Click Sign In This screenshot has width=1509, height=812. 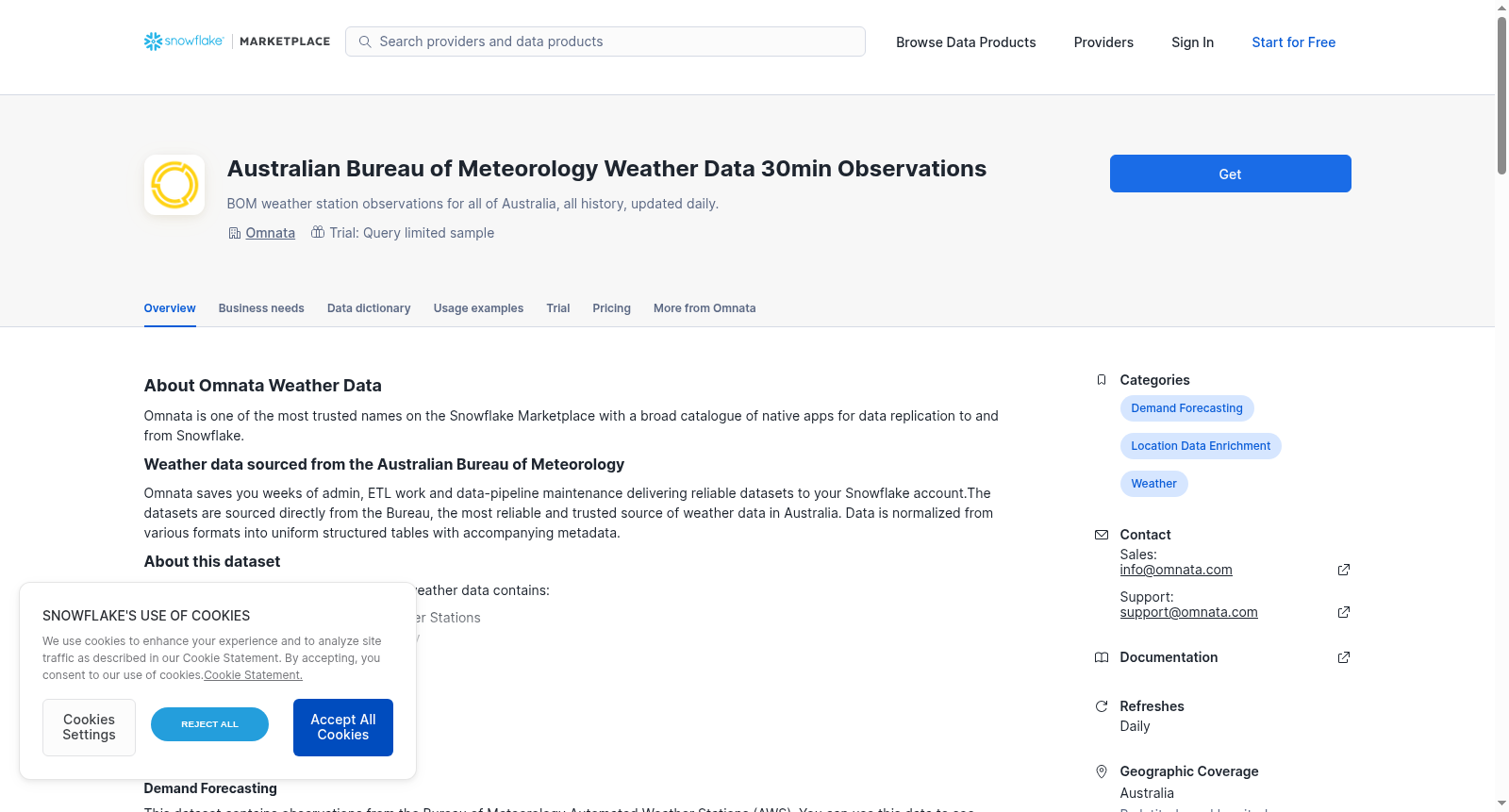pyautogui.click(x=1192, y=42)
